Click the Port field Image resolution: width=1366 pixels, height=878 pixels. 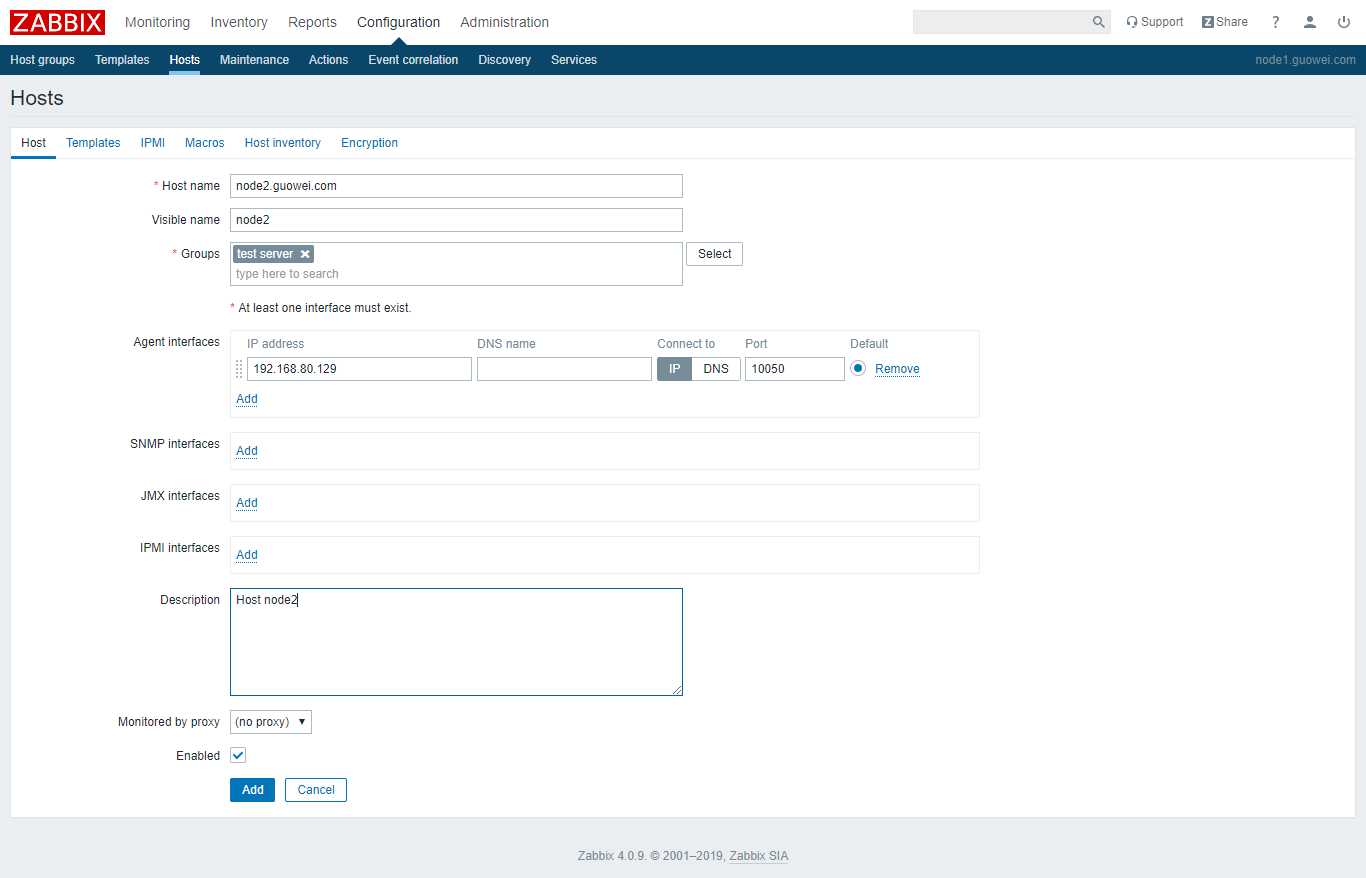coord(795,369)
